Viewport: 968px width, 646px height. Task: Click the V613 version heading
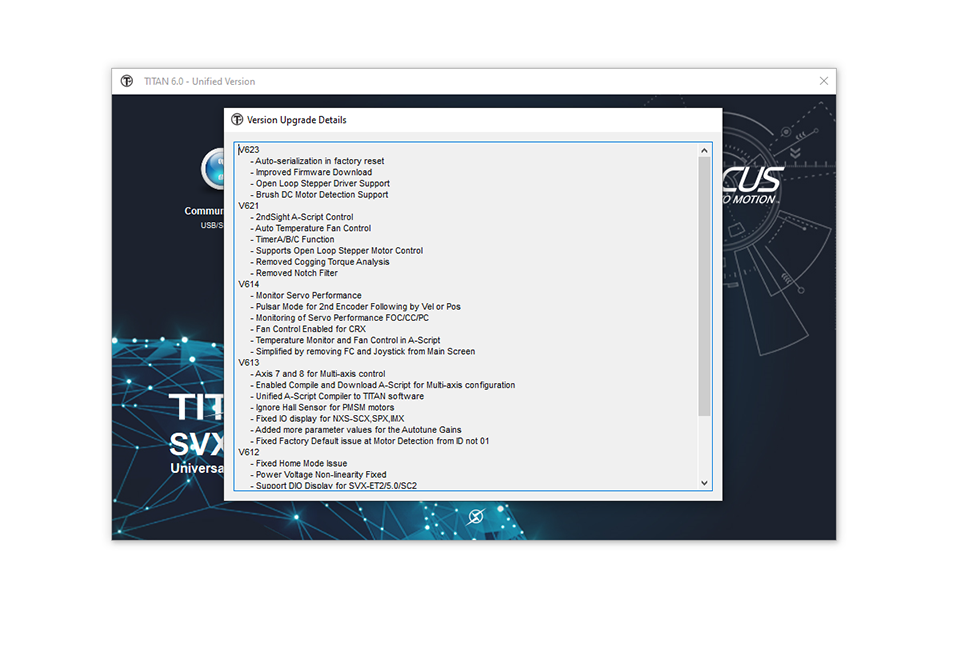[249, 363]
